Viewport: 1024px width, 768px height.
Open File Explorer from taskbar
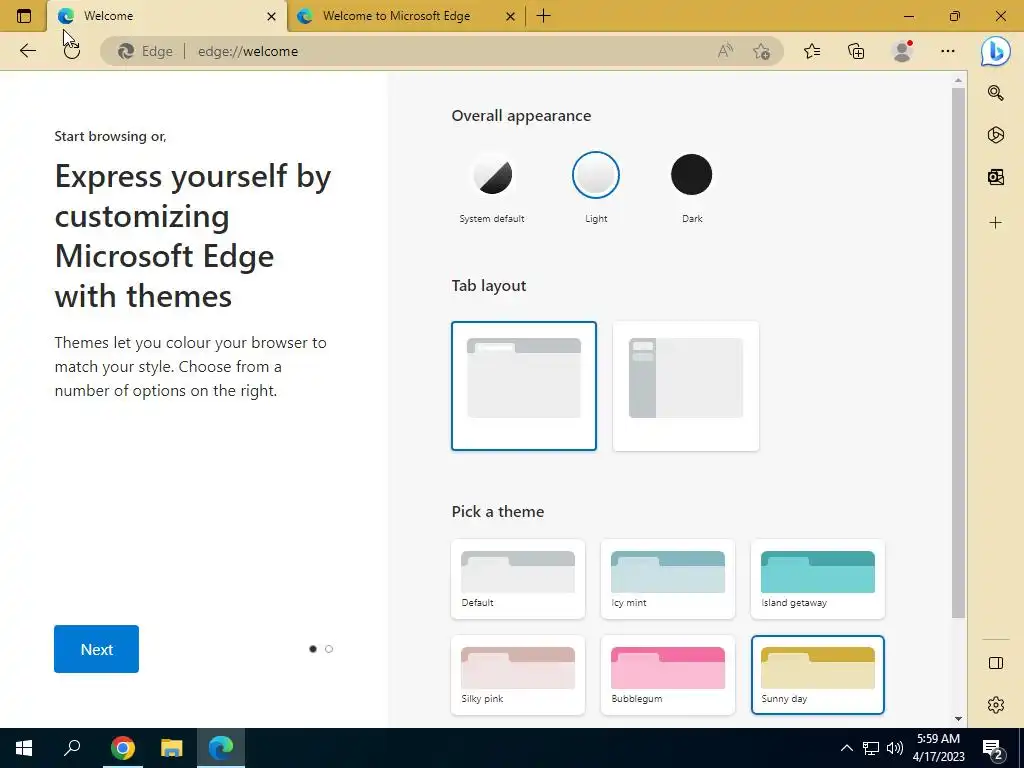click(172, 748)
